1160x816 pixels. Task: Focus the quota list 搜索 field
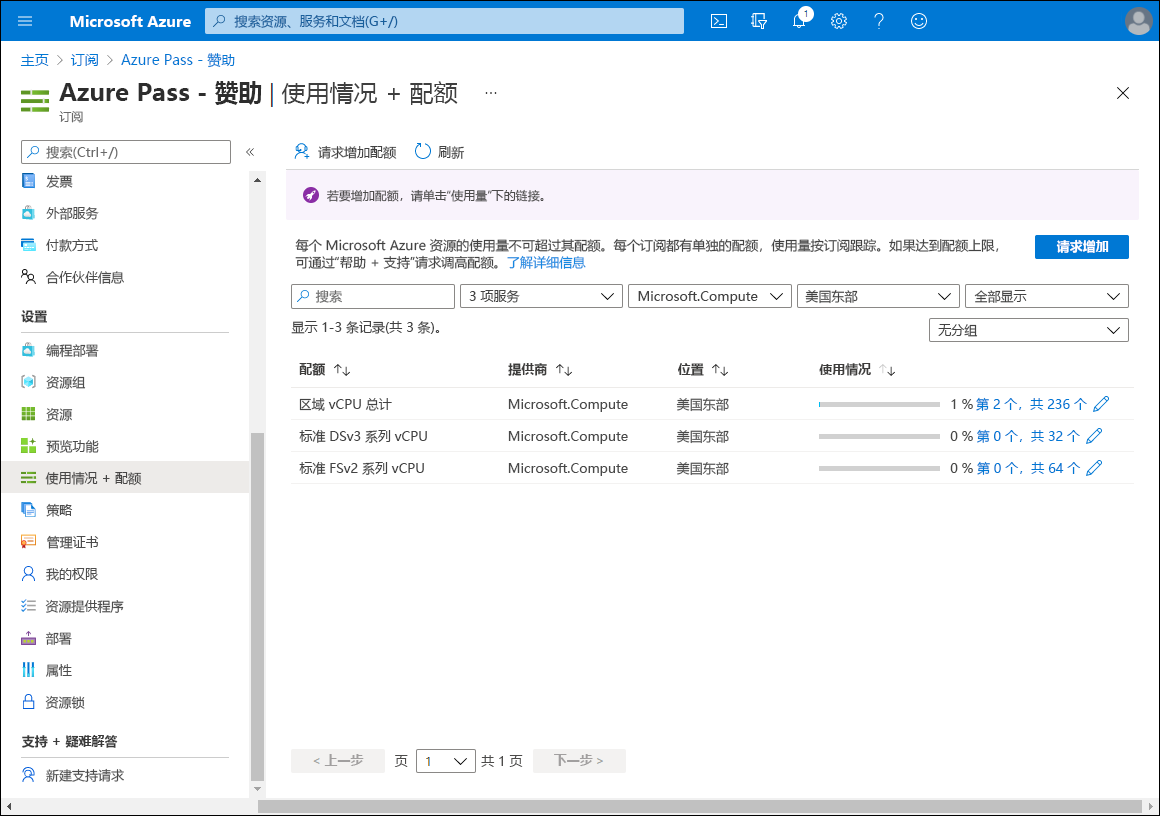click(373, 296)
